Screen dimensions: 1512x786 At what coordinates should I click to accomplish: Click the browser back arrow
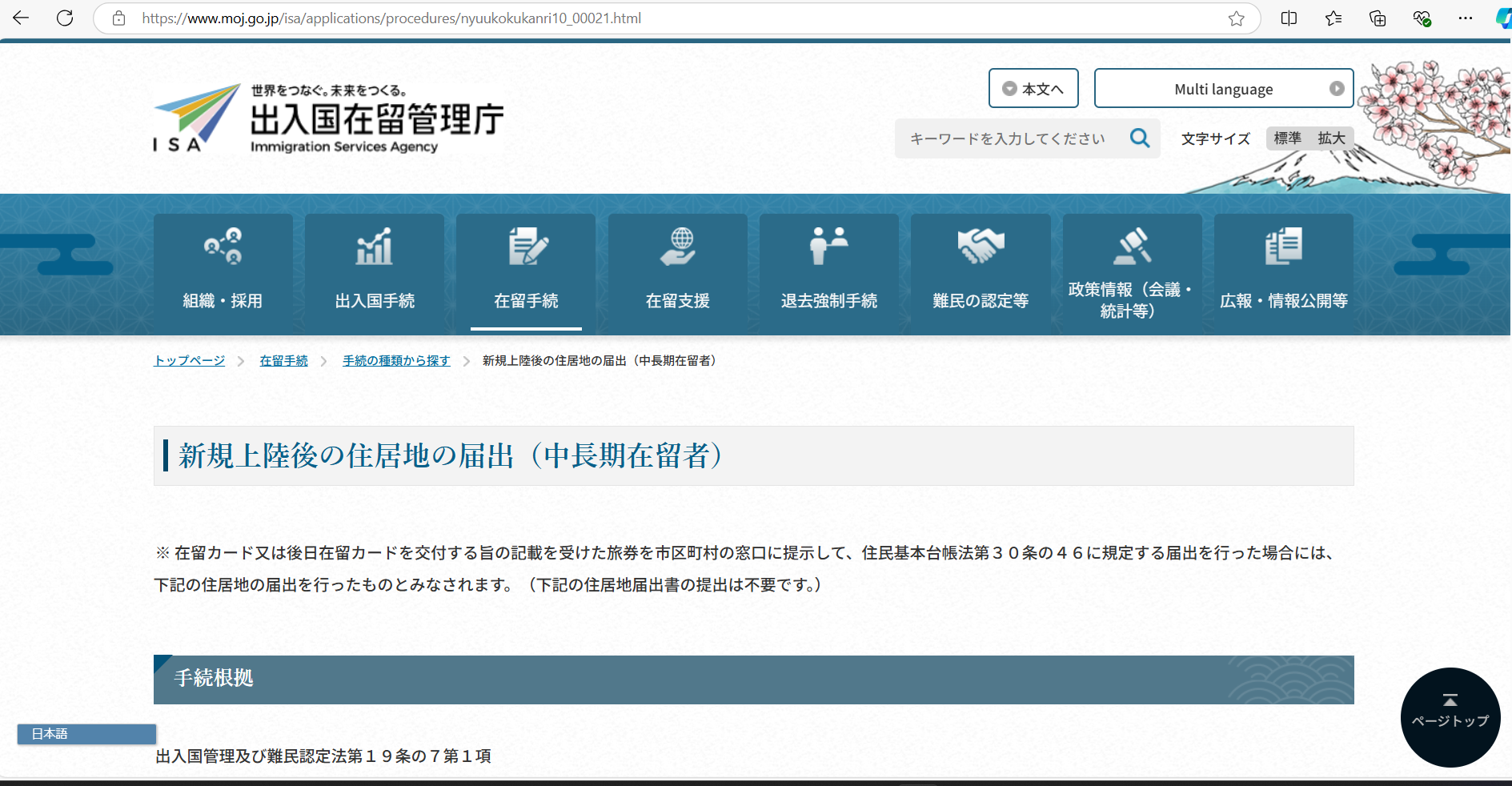[21, 18]
